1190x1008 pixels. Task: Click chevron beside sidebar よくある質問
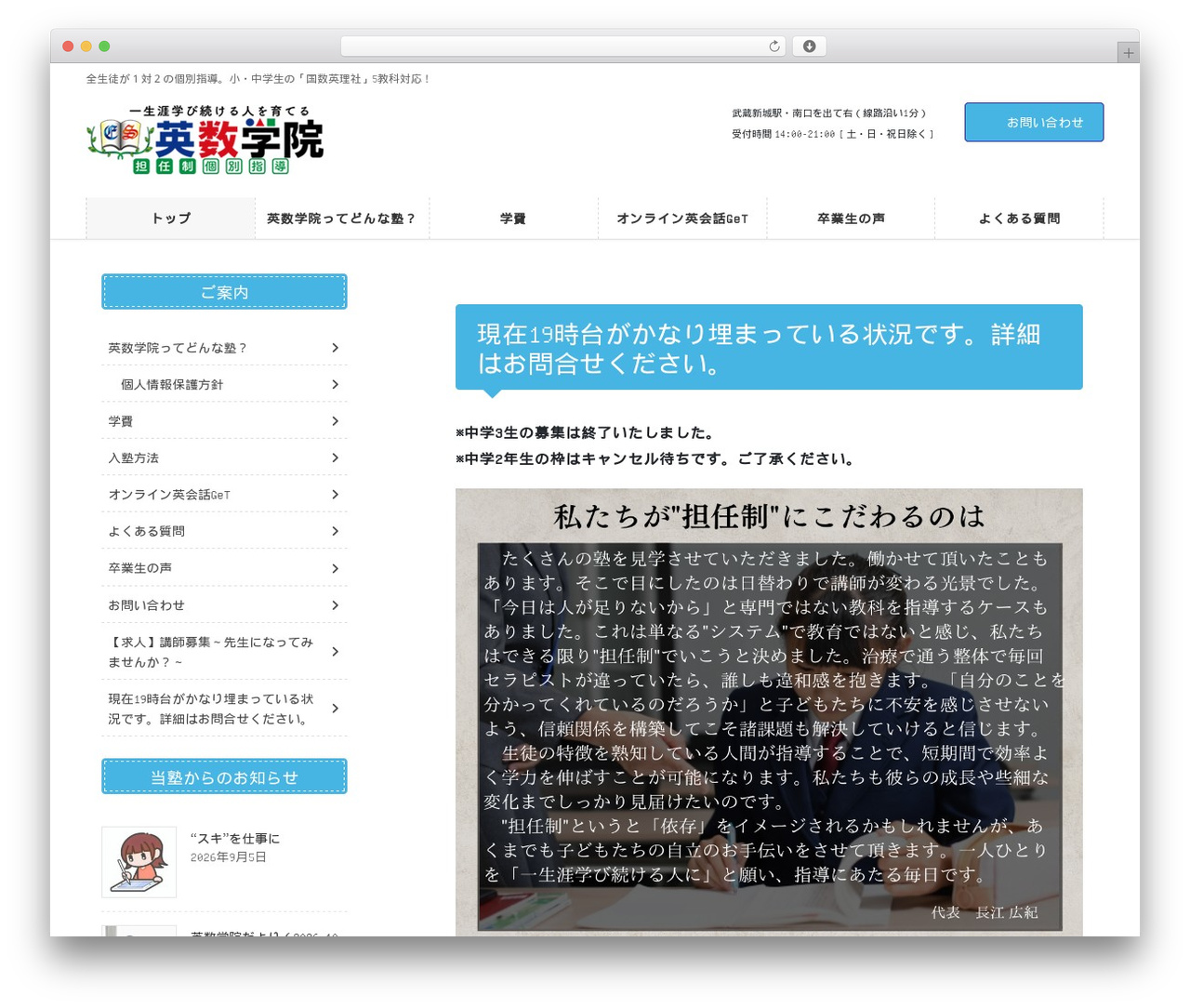click(335, 531)
